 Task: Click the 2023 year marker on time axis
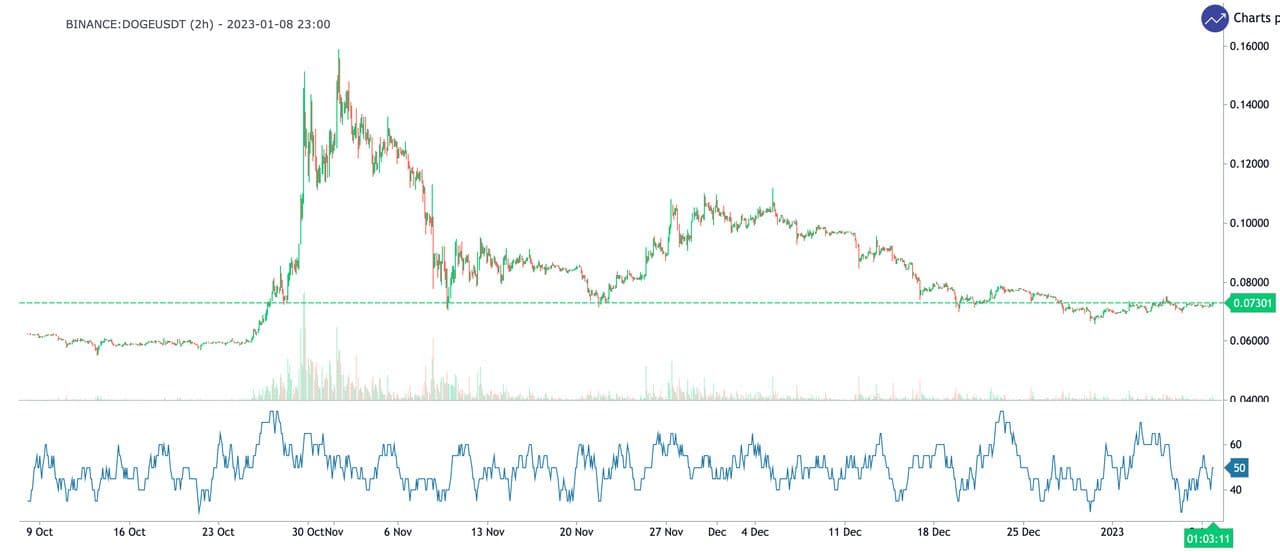pyautogui.click(x=1113, y=532)
